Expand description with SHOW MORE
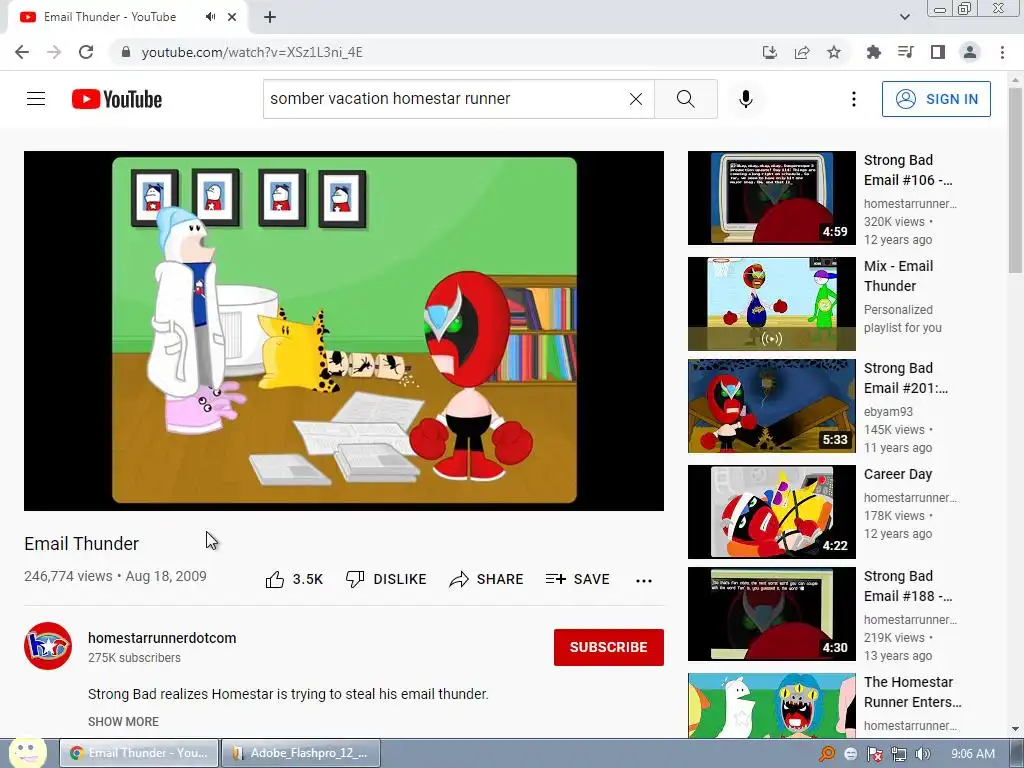The width and height of the screenshot is (1024, 768). click(123, 722)
